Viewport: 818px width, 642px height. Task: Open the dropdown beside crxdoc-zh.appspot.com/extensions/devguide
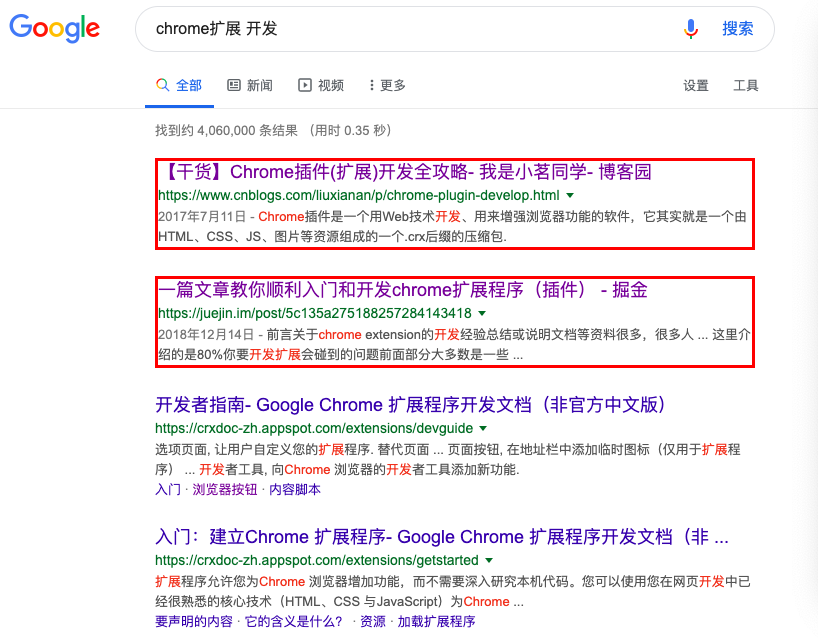click(x=482, y=427)
